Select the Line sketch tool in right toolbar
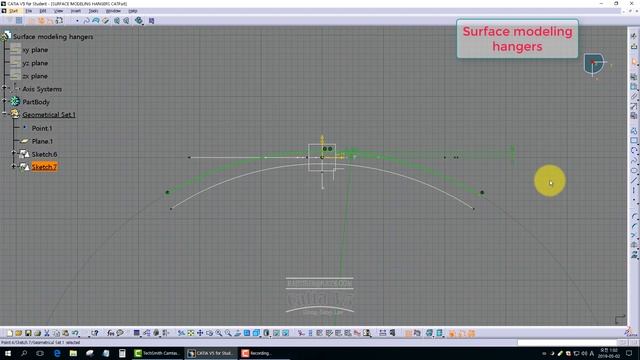640x360 pixels. [x=633, y=180]
